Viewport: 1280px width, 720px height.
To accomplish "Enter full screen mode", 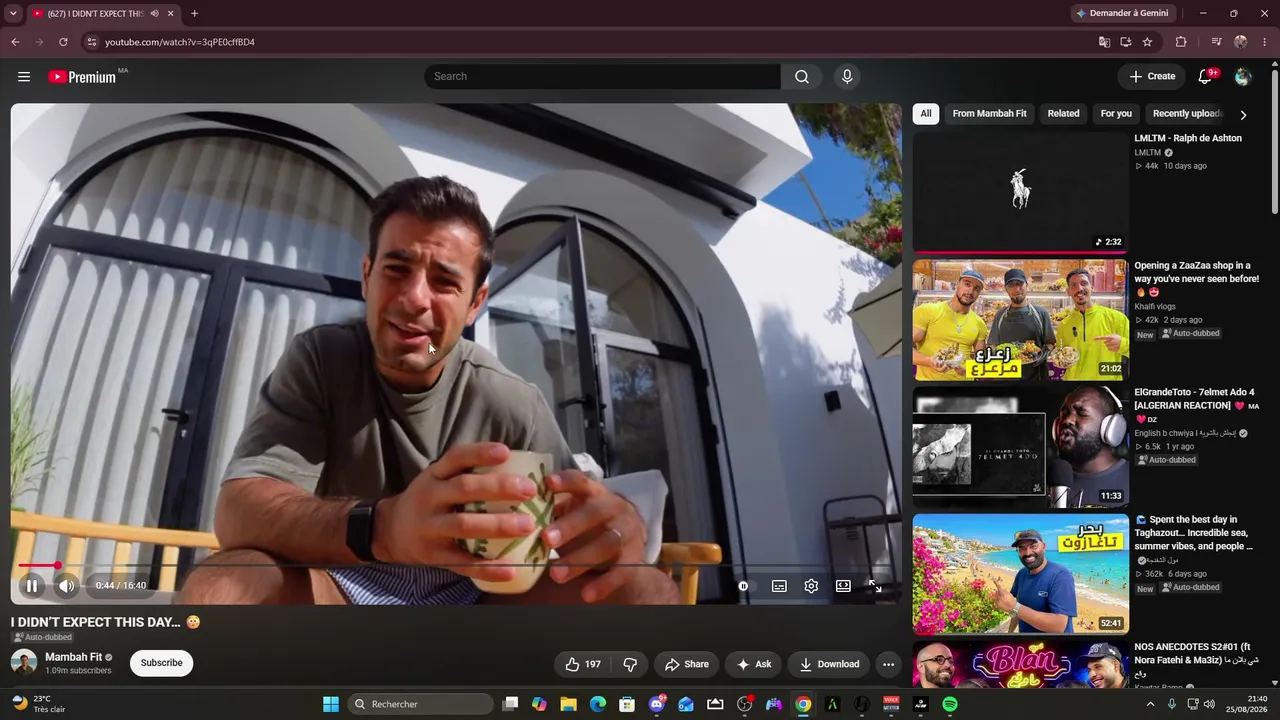I will (x=875, y=586).
